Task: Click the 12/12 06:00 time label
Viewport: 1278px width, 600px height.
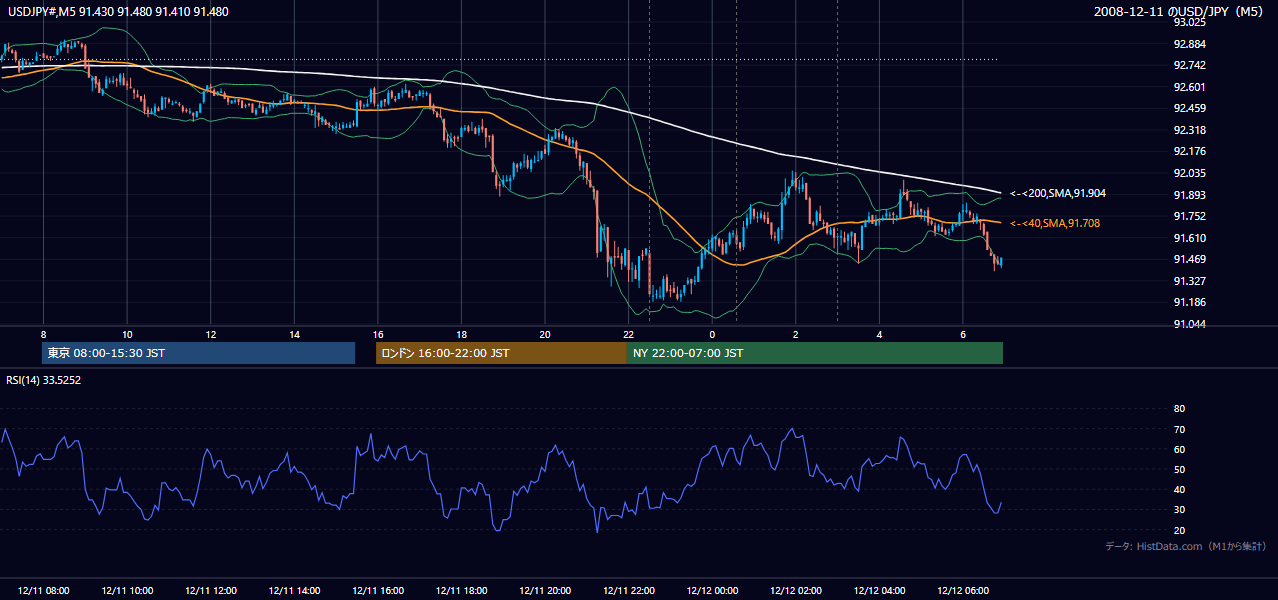Action: 963,590
